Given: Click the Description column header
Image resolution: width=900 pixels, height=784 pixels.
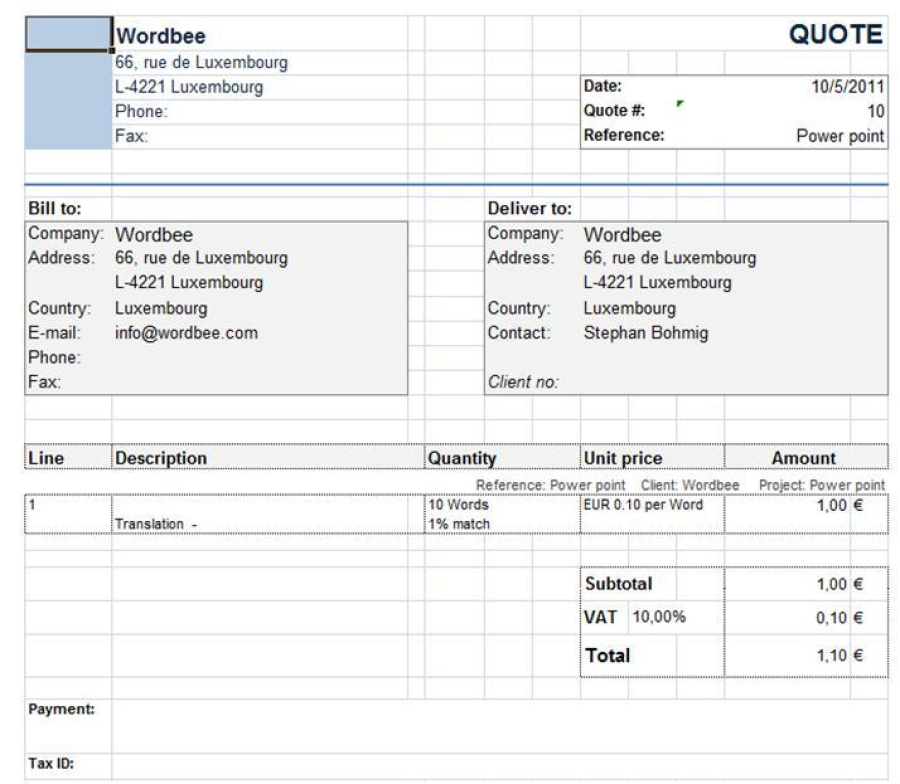Looking at the screenshot, I should (x=161, y=458).
